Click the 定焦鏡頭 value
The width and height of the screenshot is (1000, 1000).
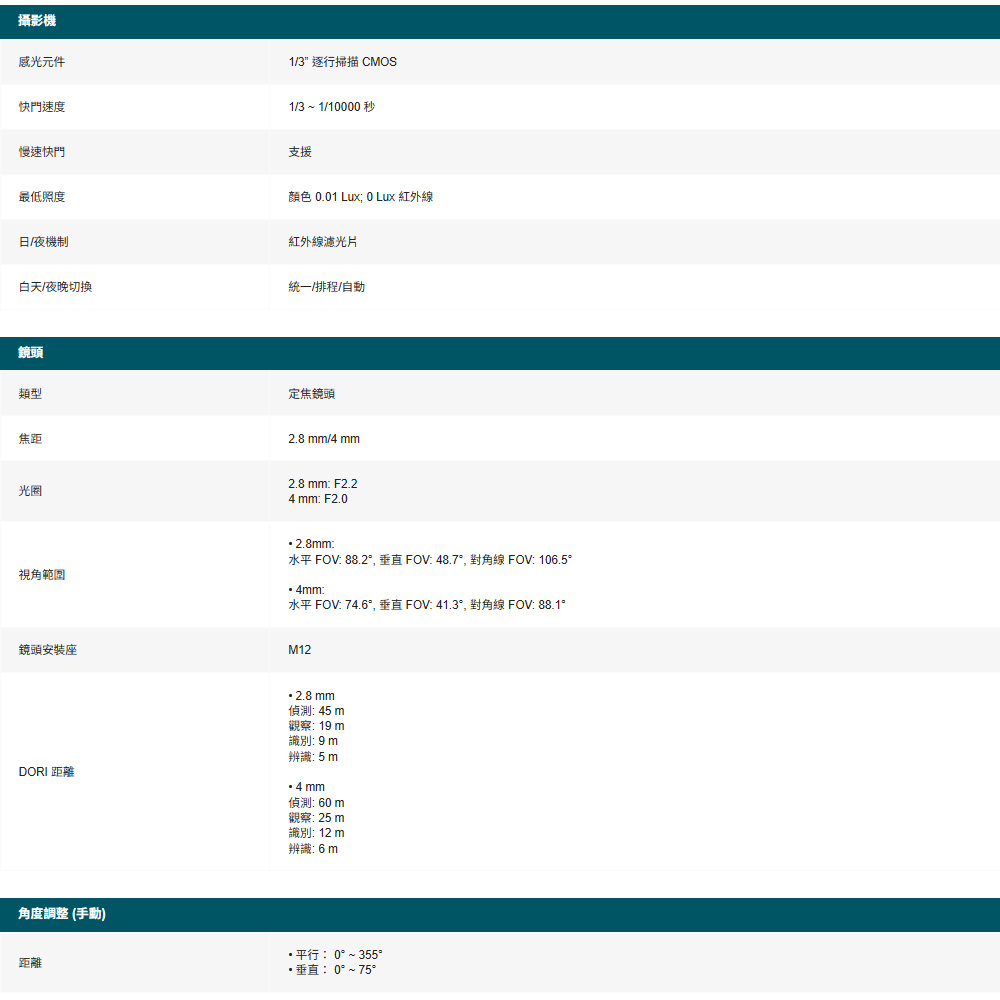(x=311, y=394)
